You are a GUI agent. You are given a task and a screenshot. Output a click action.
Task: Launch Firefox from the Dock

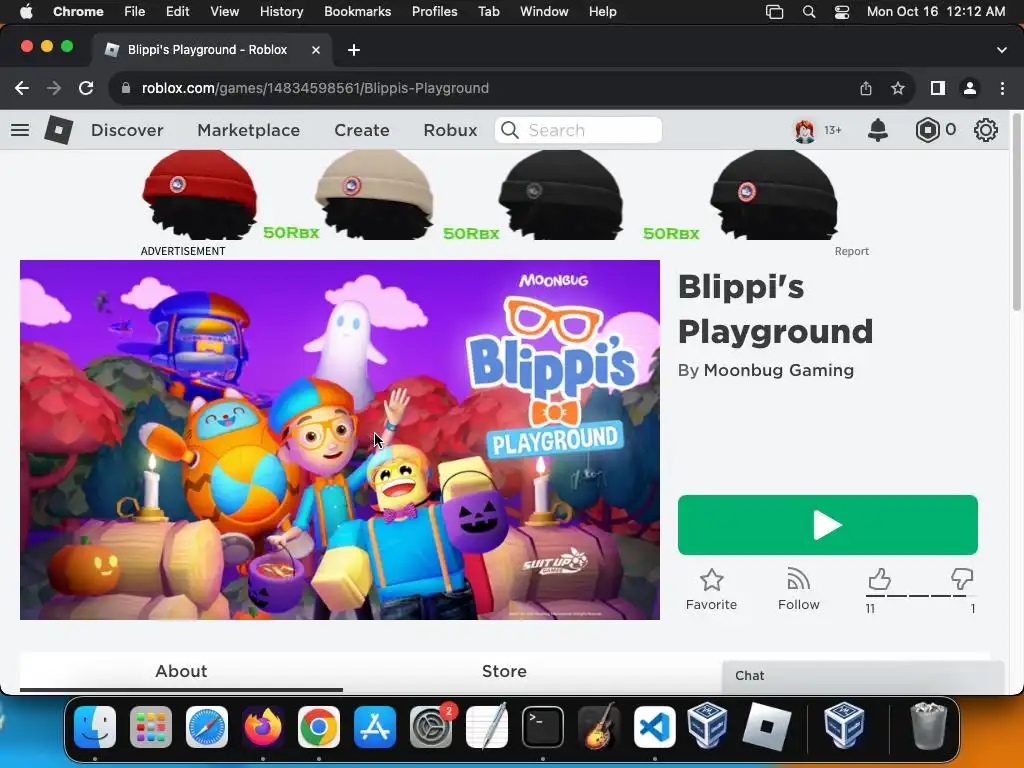tap(263, 727)
